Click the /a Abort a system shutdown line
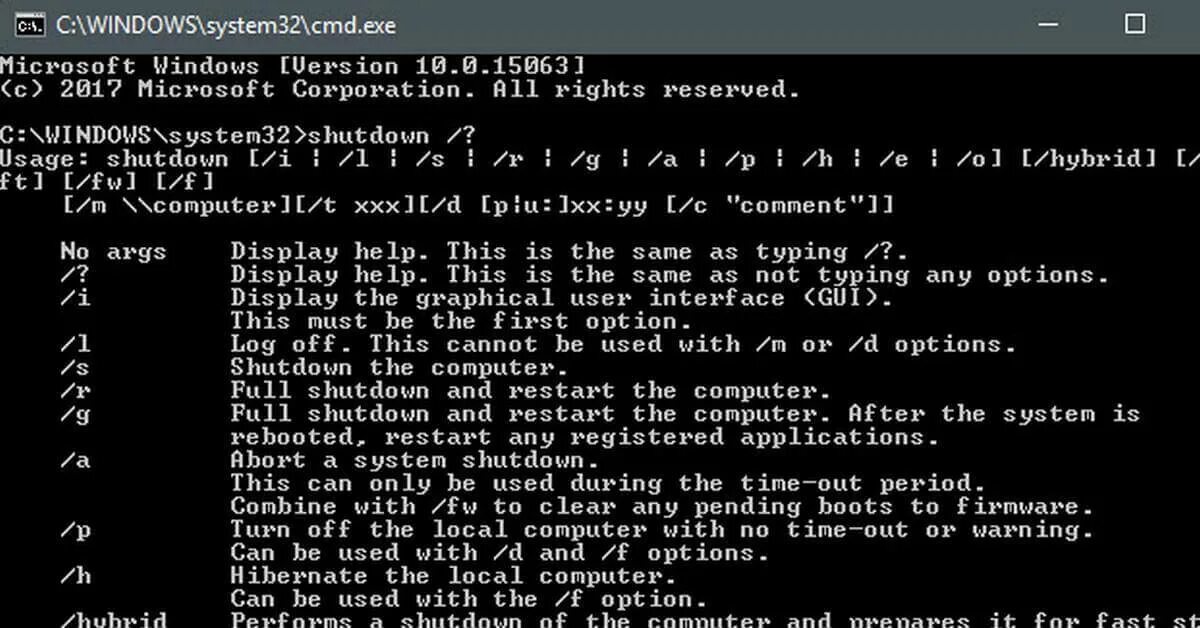The width and height of the screenshot is (1200, 628). coord(329,460)
